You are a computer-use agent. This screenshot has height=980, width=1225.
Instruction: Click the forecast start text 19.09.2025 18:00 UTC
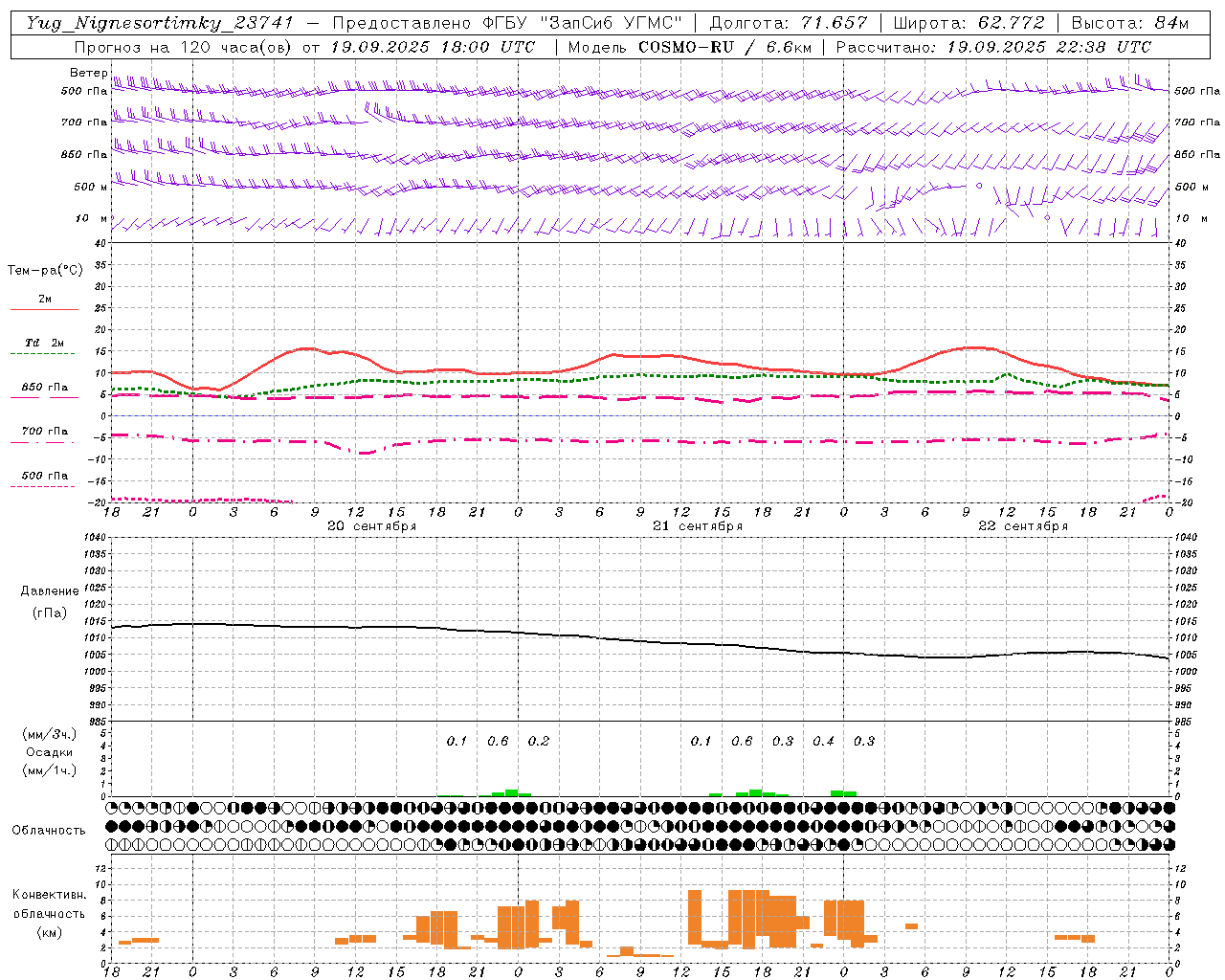433,47
